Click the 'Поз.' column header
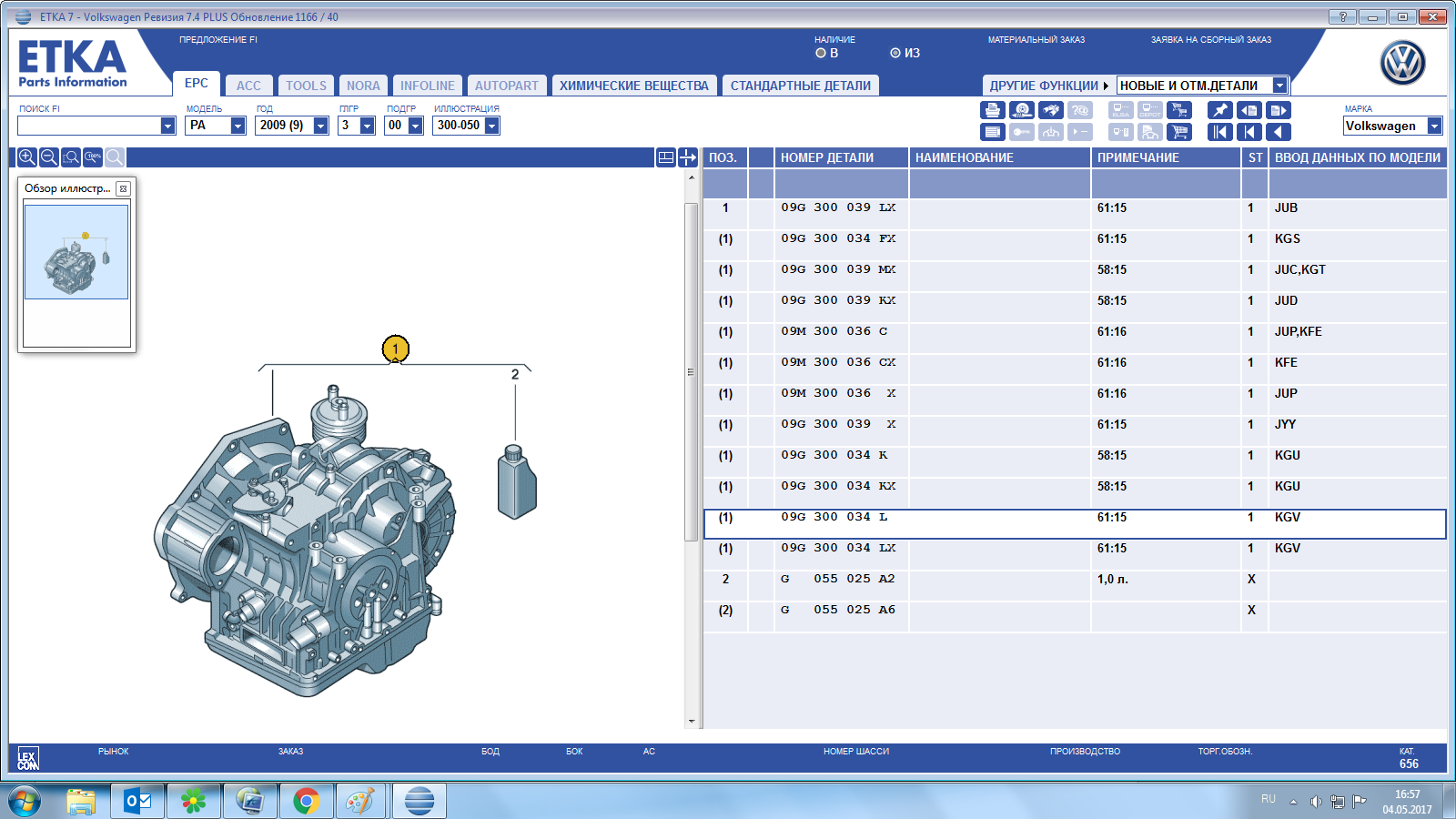The height and width of the screenshot is (819, 1456). tap(725, 157)
